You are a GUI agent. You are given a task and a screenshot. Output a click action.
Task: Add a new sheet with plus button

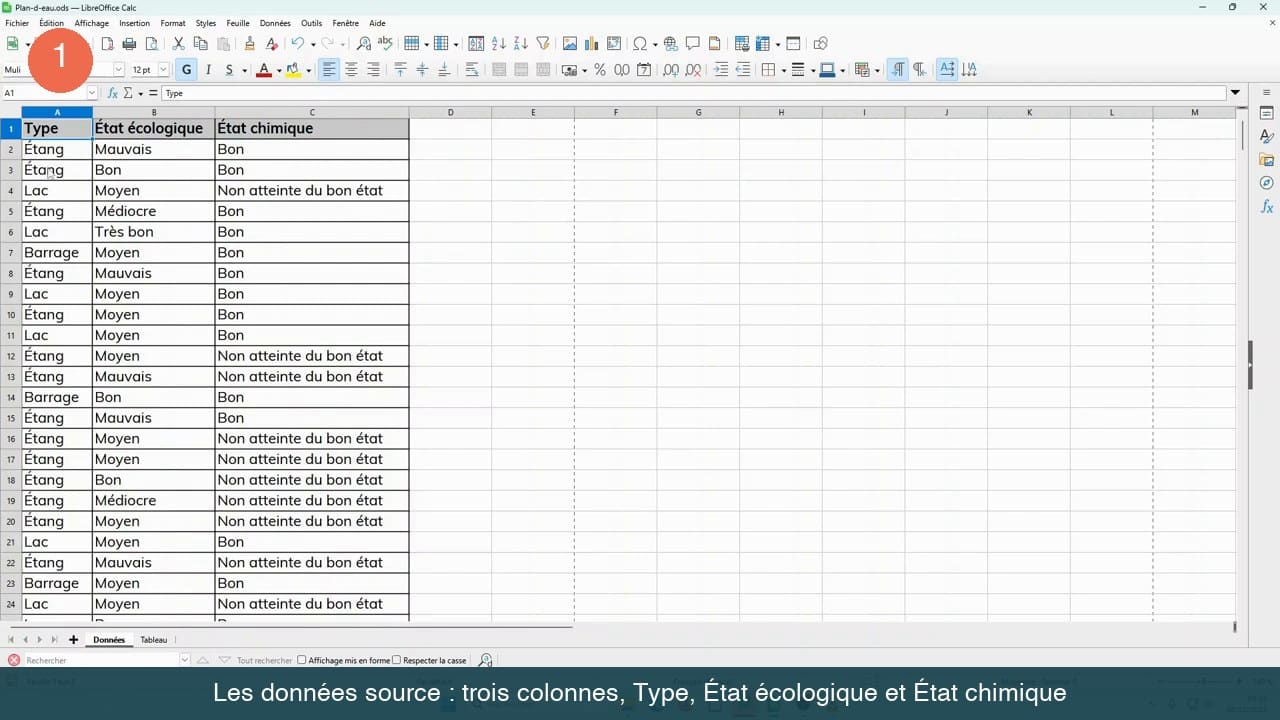coord(73,640)
